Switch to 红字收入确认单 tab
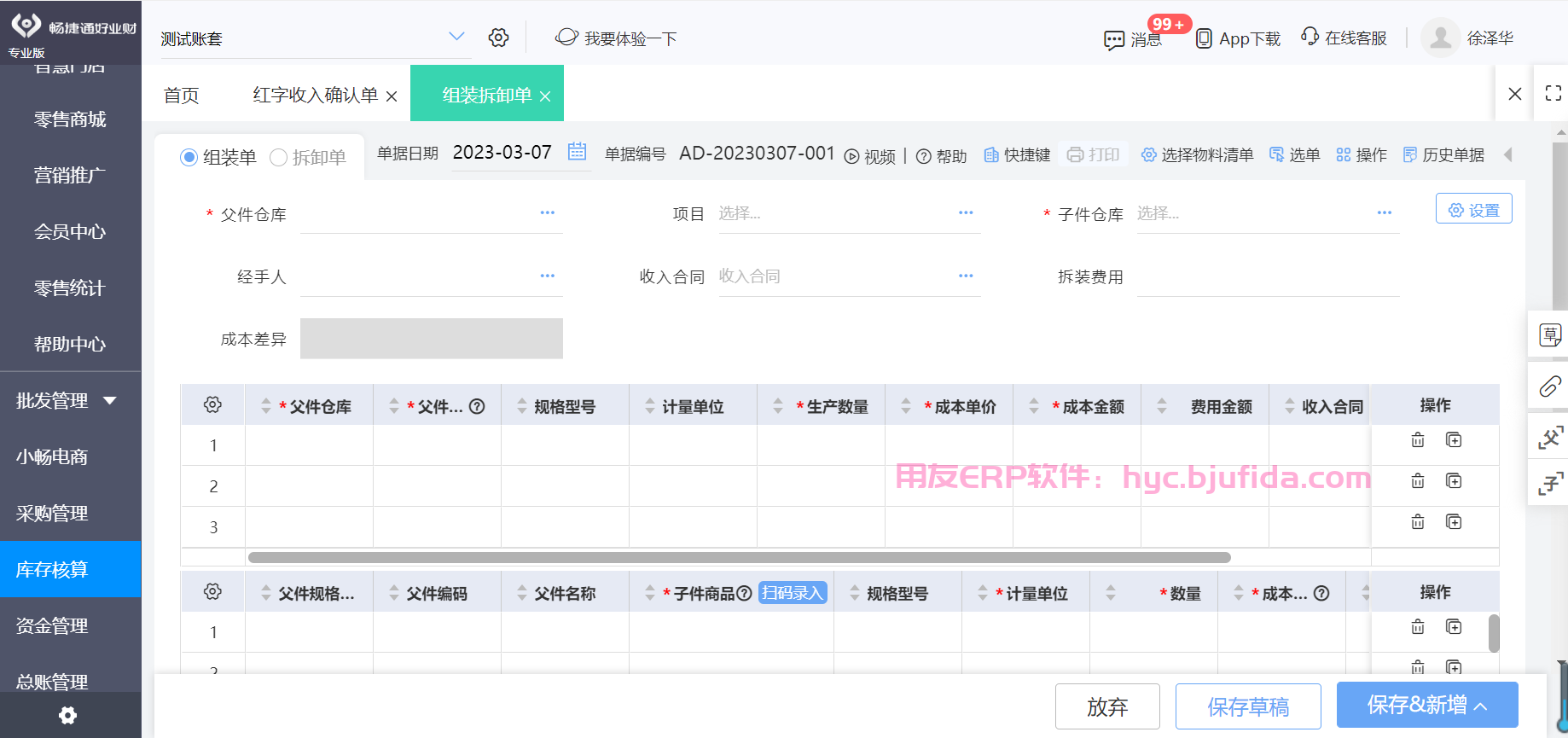The height and width of the screenshot is (738, 1568). pyautogui.click(x=315, y=95)
